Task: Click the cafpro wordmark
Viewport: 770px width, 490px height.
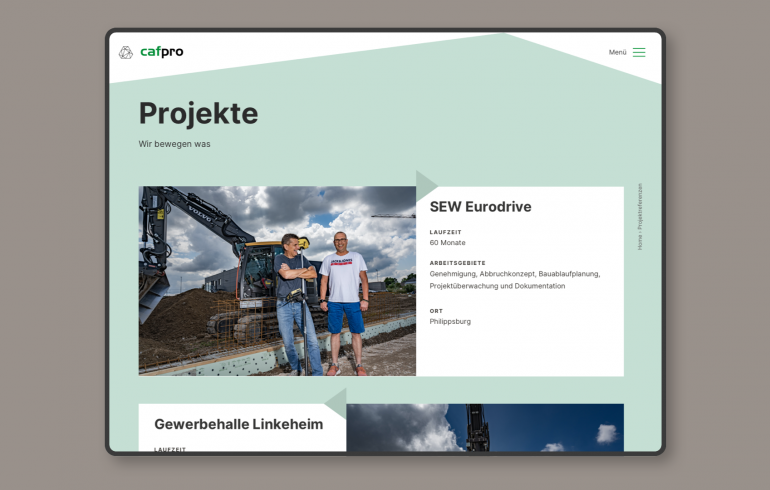Action: [x=162, y=52]
